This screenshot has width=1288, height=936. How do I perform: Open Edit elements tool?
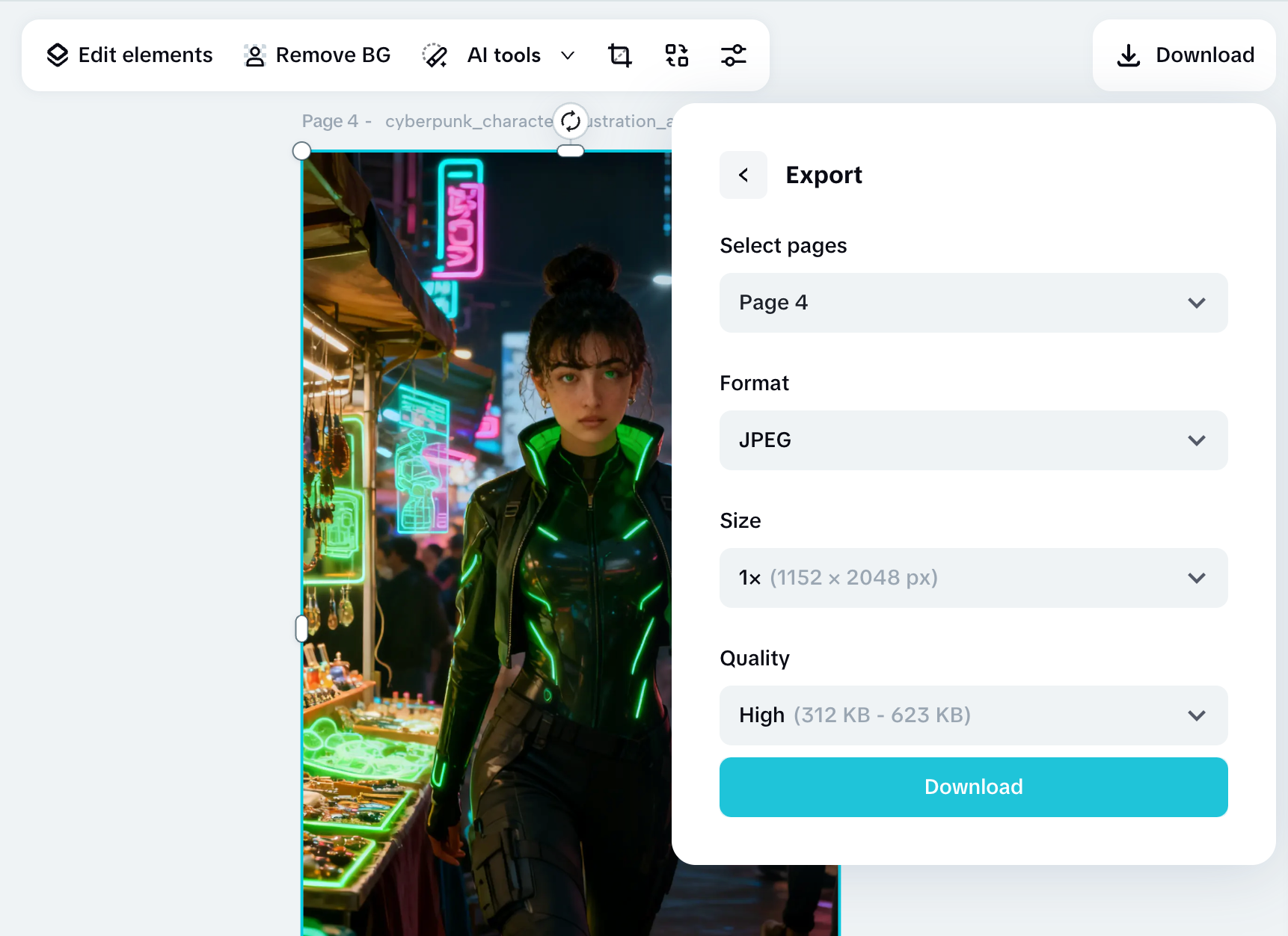[129, 55]
